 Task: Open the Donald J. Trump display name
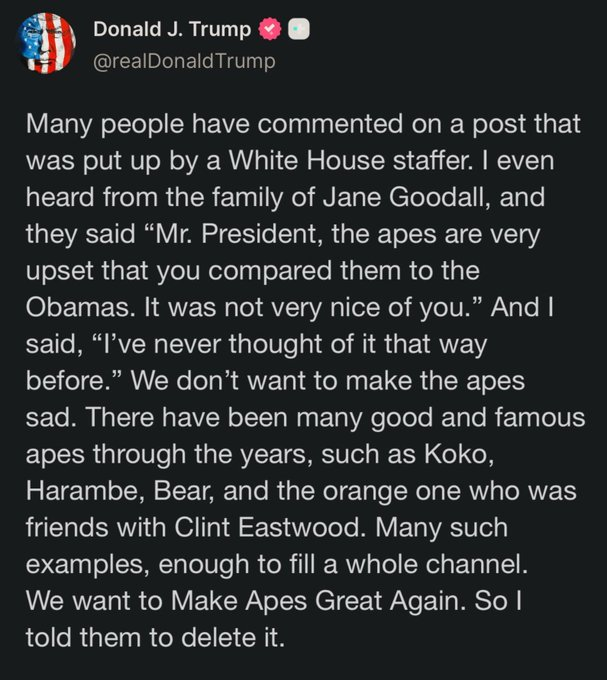[172, 31]
